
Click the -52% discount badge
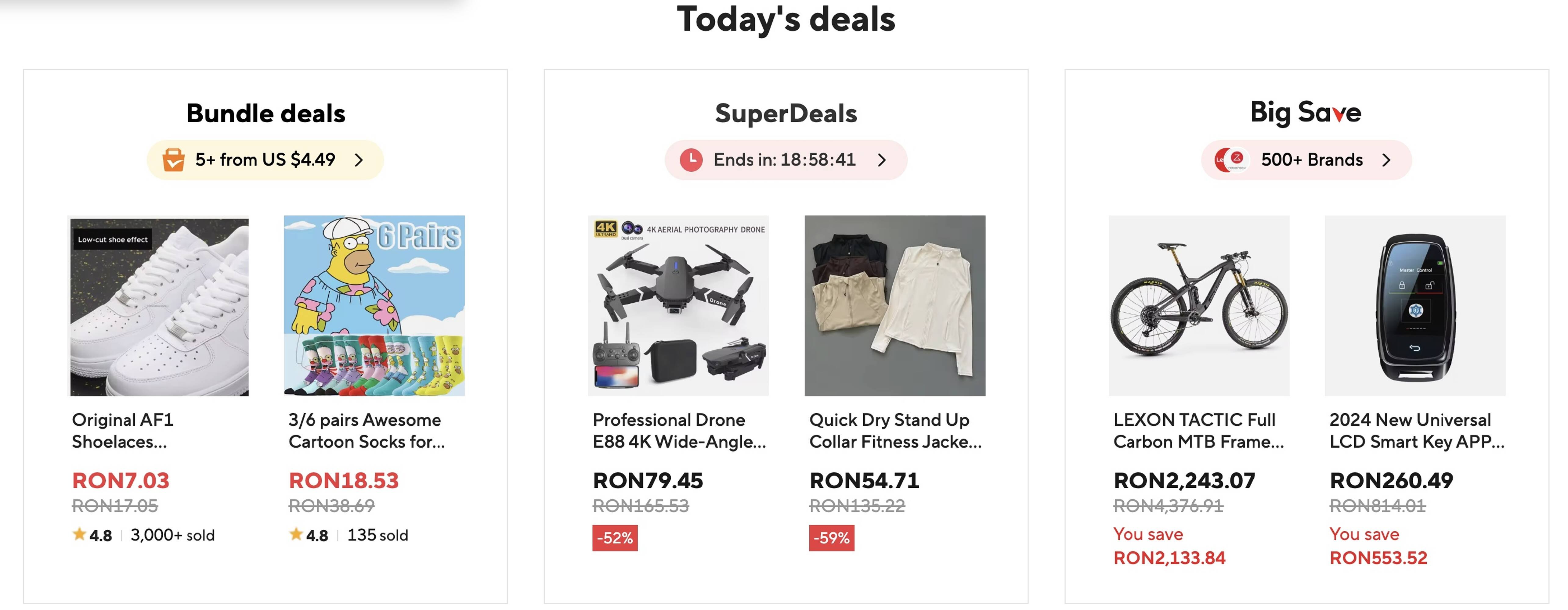coord(615,538)
